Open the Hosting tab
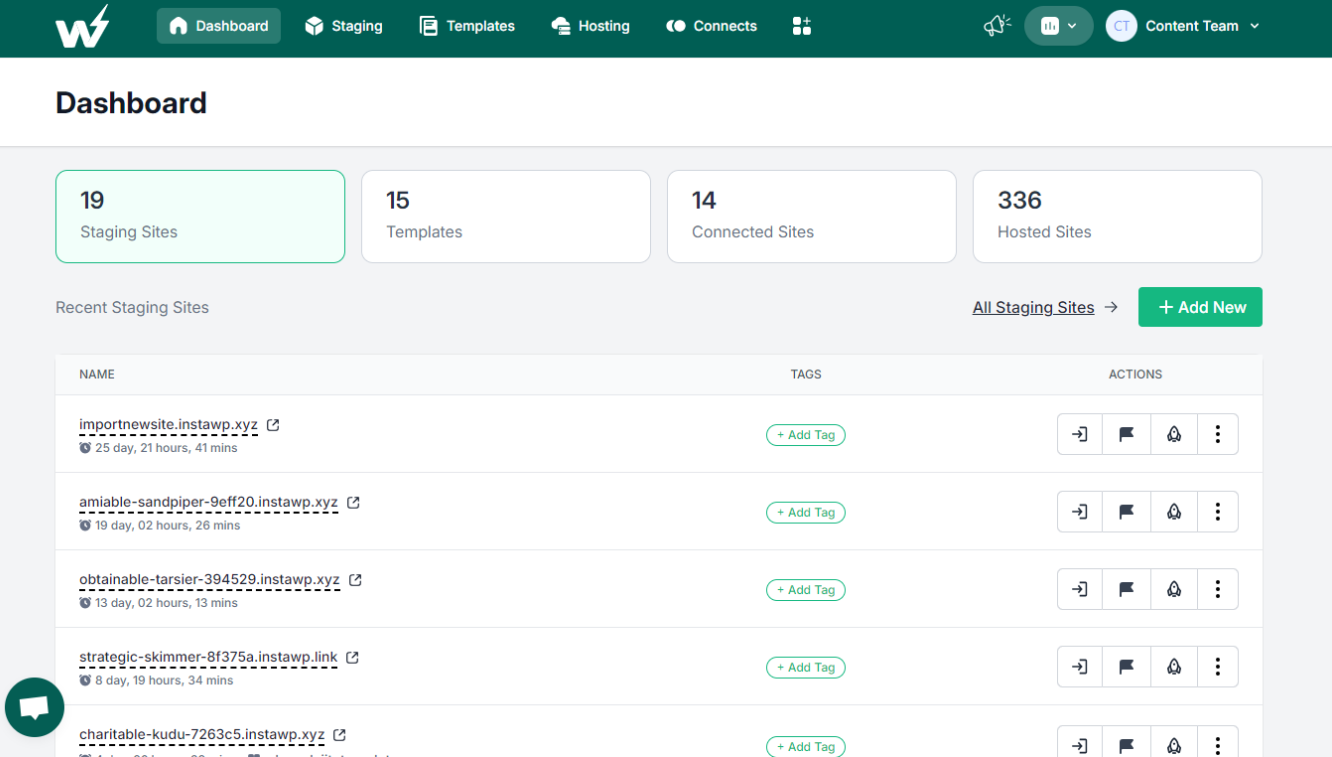The image size is (1332, 757). [x=591, y=26]
